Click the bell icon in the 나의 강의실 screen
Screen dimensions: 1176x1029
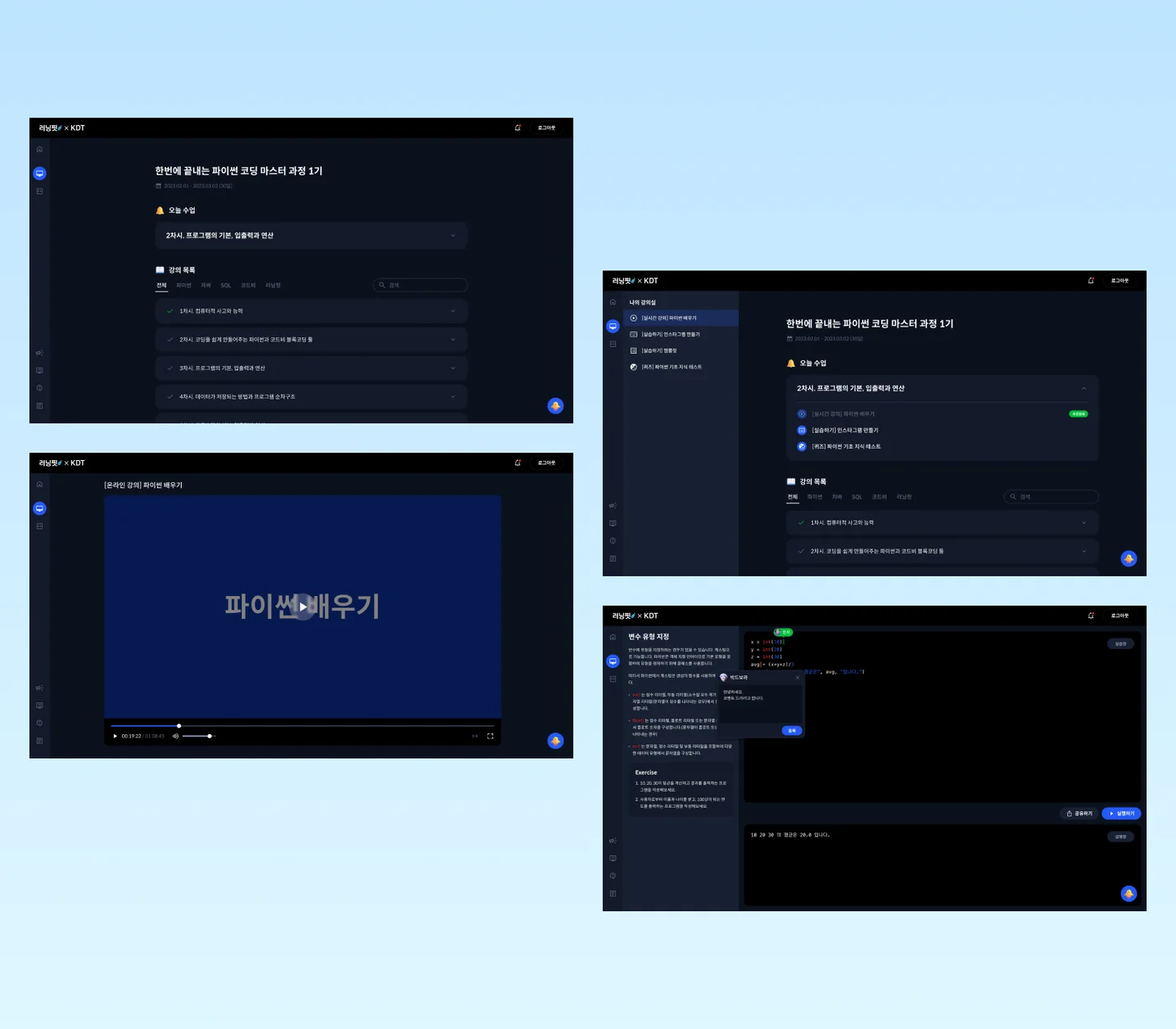tap(1091, 281)
